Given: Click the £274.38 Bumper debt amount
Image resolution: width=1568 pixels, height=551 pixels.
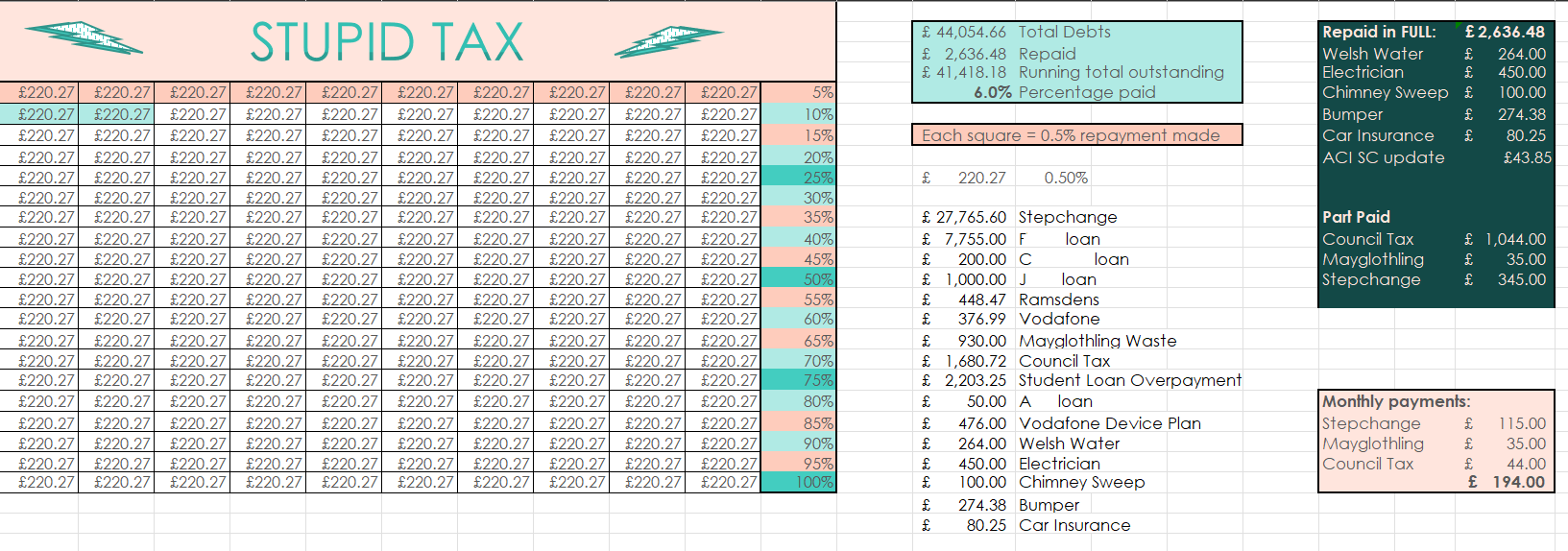Looking at the screenshot, I should coord(964,505).
